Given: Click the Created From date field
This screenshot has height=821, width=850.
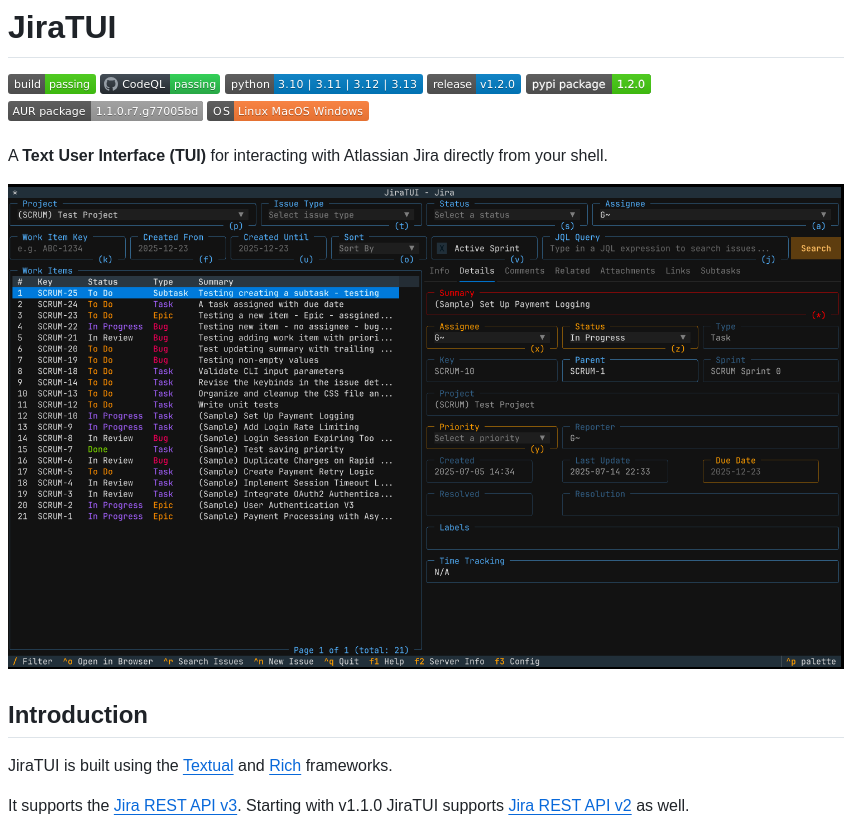Looking at the screenshot, I should [177, 249].
